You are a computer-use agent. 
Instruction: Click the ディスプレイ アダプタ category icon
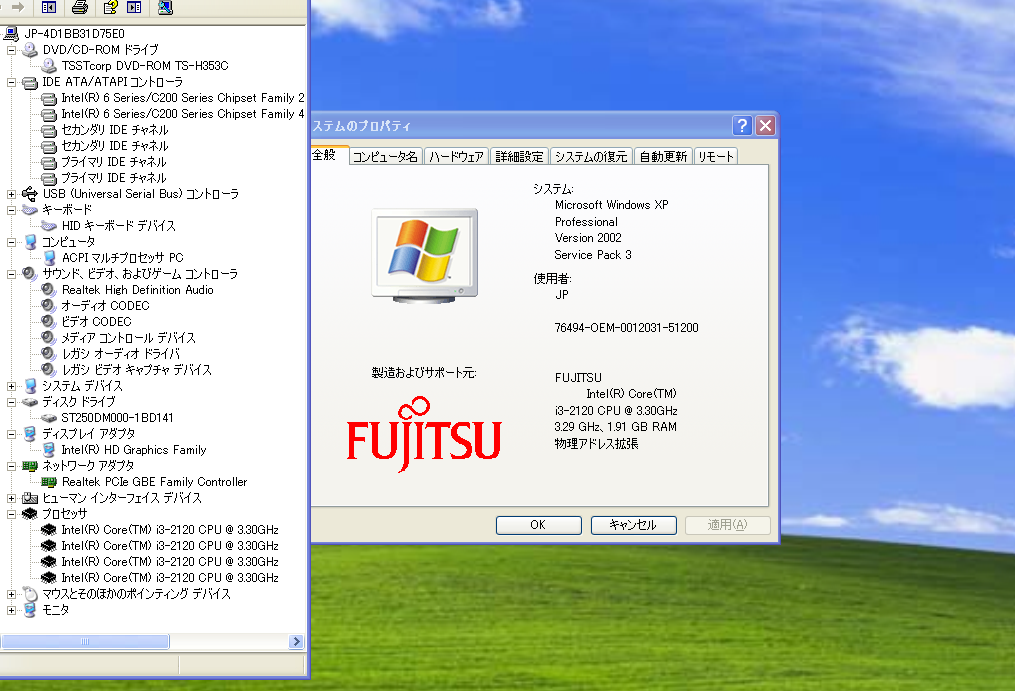click(30, 434)
